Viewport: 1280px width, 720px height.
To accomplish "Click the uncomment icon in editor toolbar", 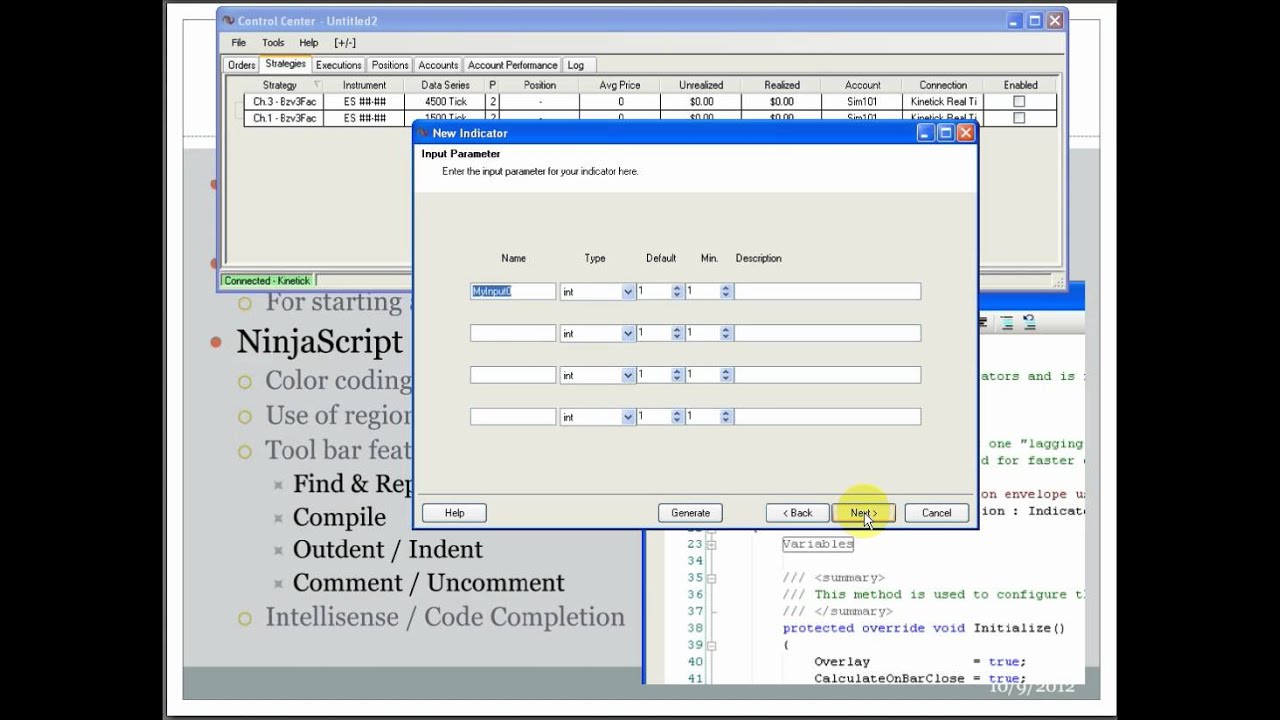I will [x=1030, y=323].
